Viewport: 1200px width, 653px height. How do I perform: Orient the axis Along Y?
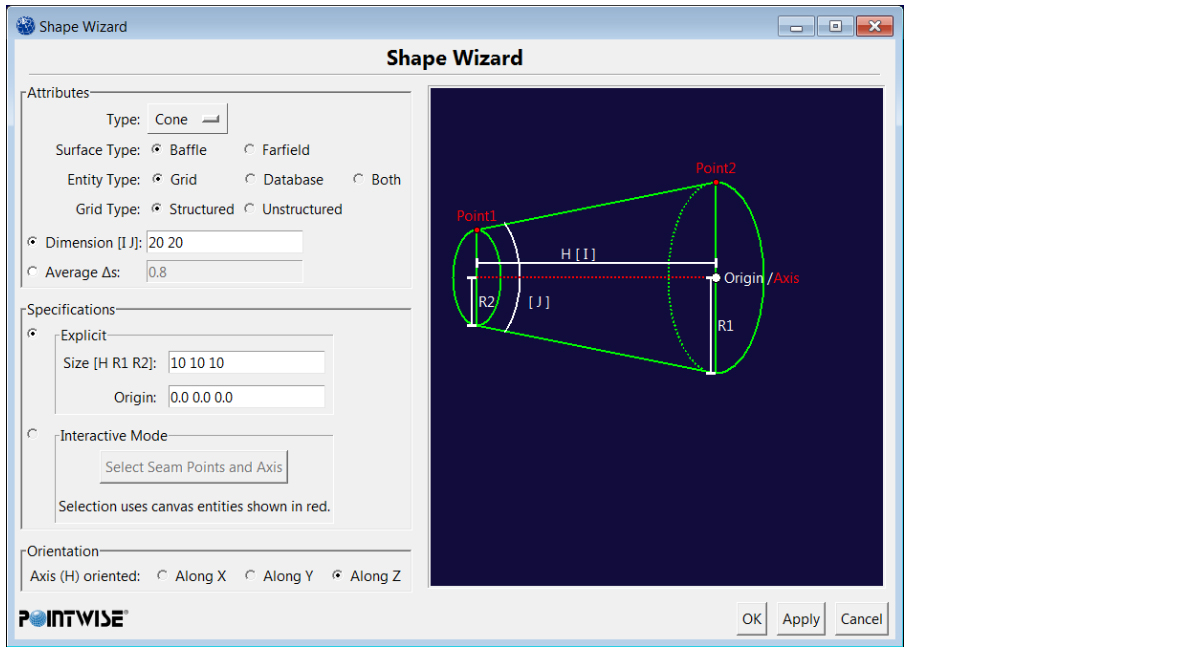pyautogui.click(x=250, y=576)
